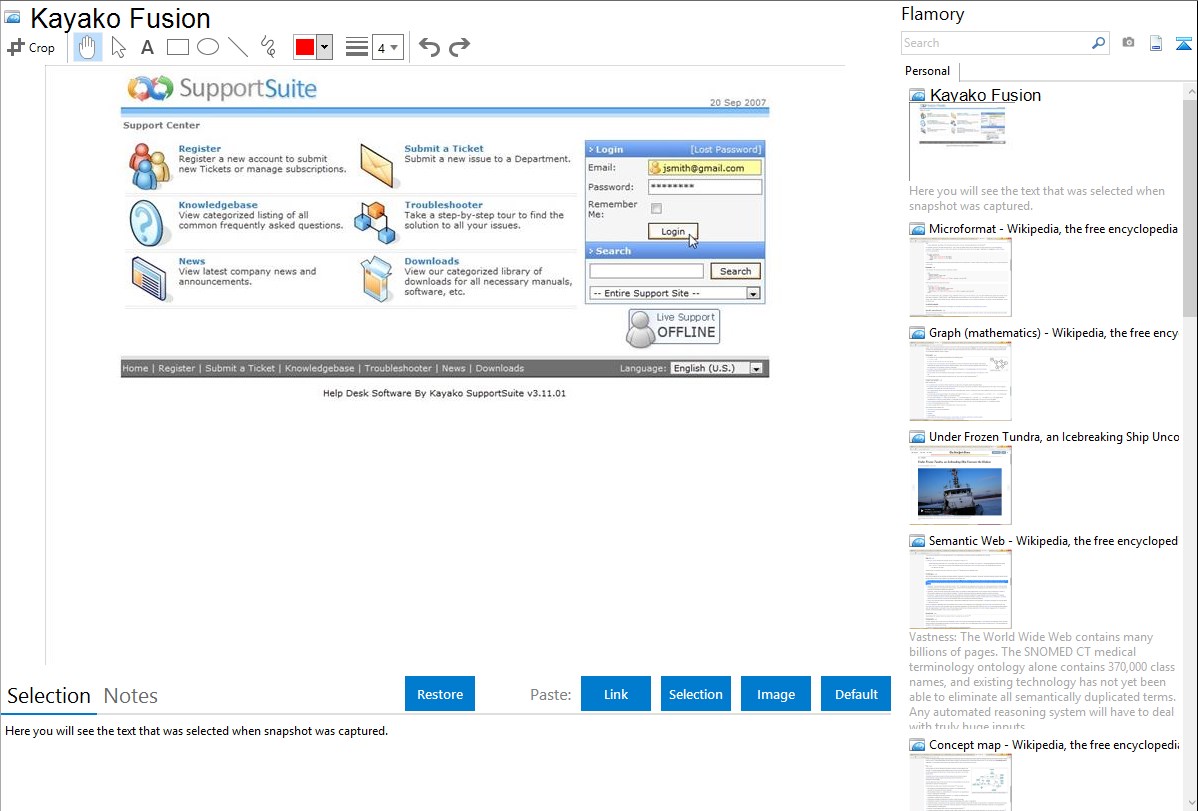The width and height of the screenshot is (1198, 811).
Task: Click the Submit a Ticket envelope icon
Action: tap(377, 165)
